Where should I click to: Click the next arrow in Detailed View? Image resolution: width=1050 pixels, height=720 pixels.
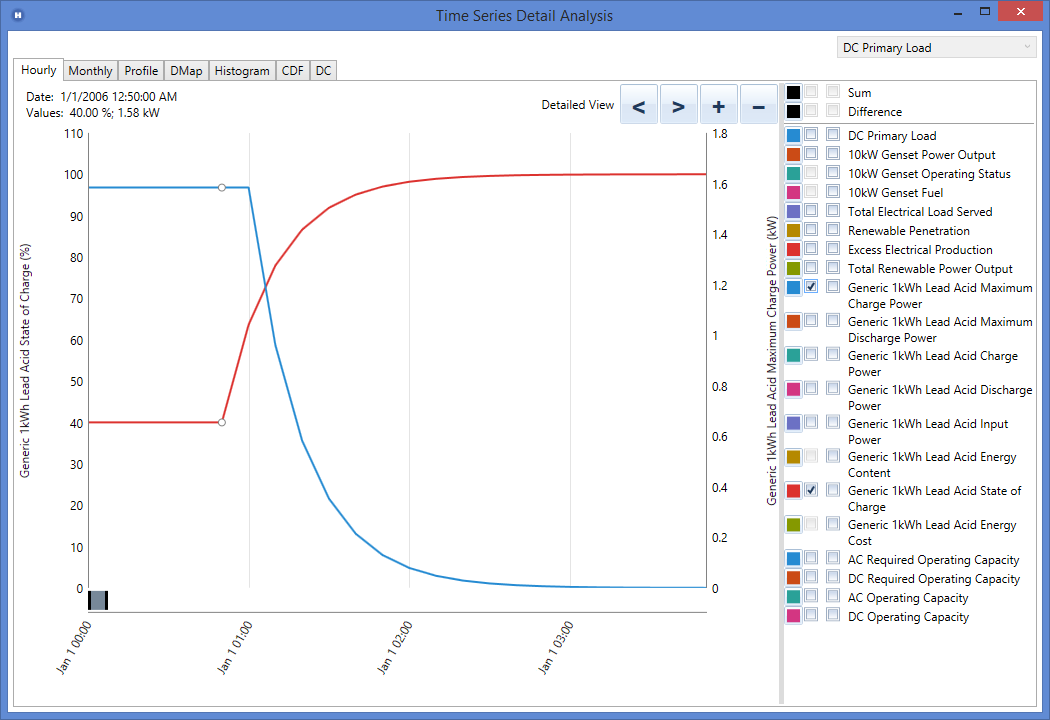[x=678, y=105]
